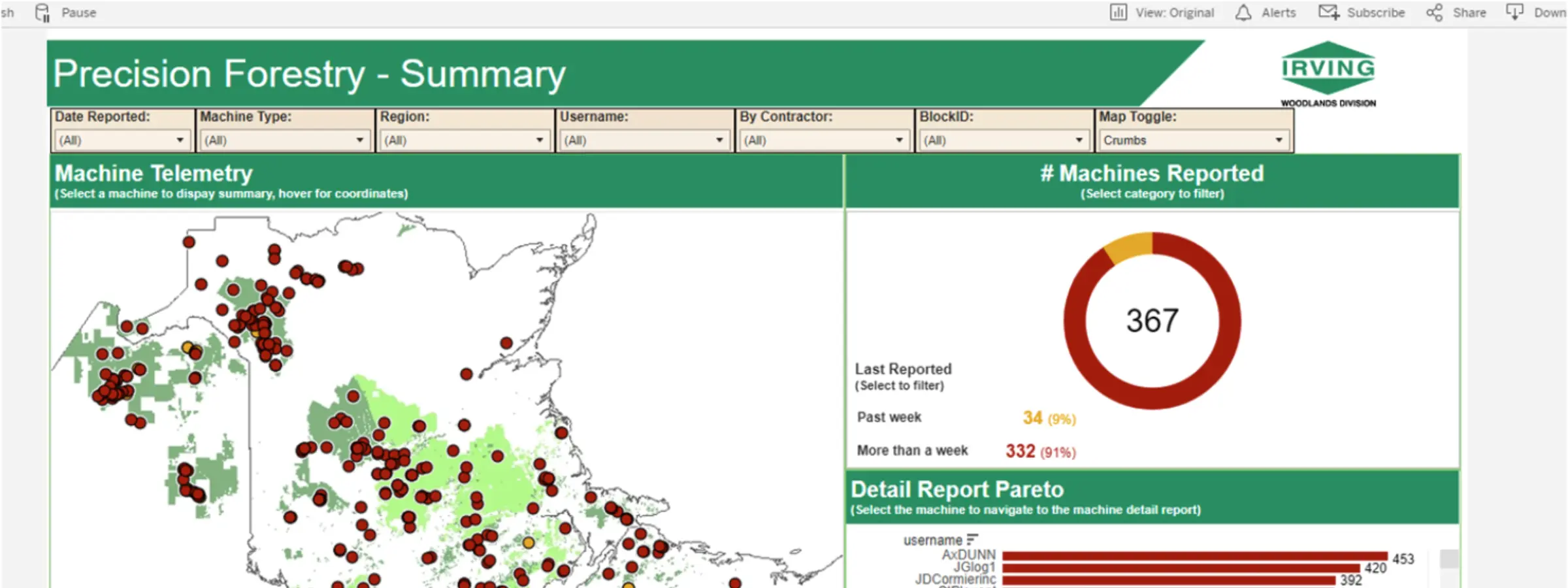
Task: Click the Share icon
Action: [x=1434, y=12]
